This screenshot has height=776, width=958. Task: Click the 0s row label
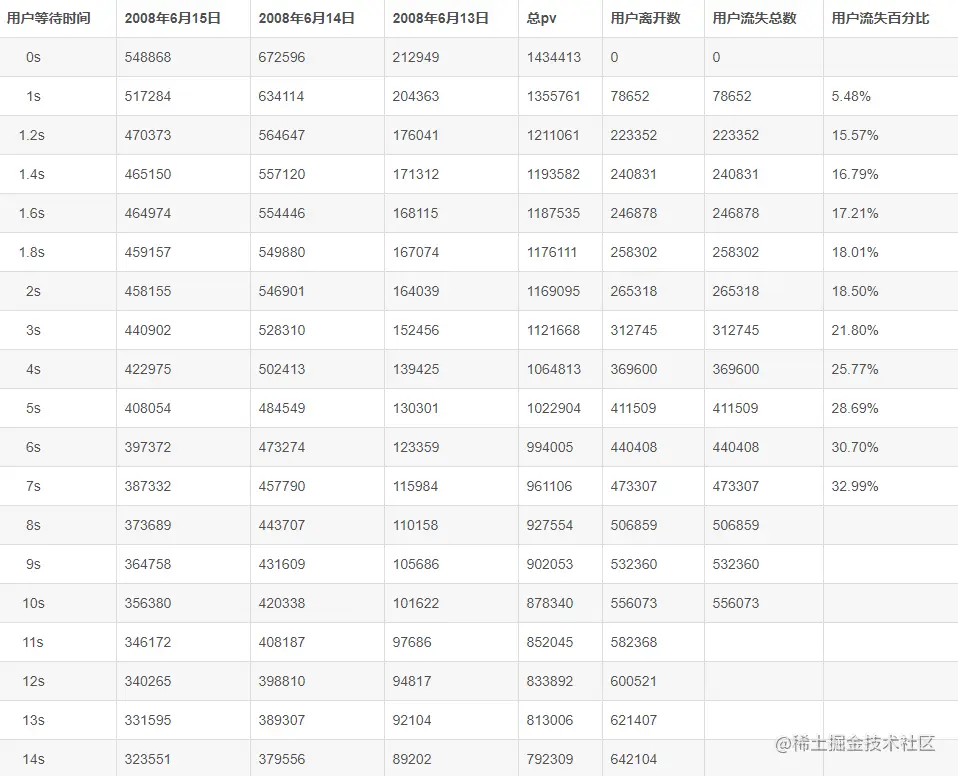34,58
